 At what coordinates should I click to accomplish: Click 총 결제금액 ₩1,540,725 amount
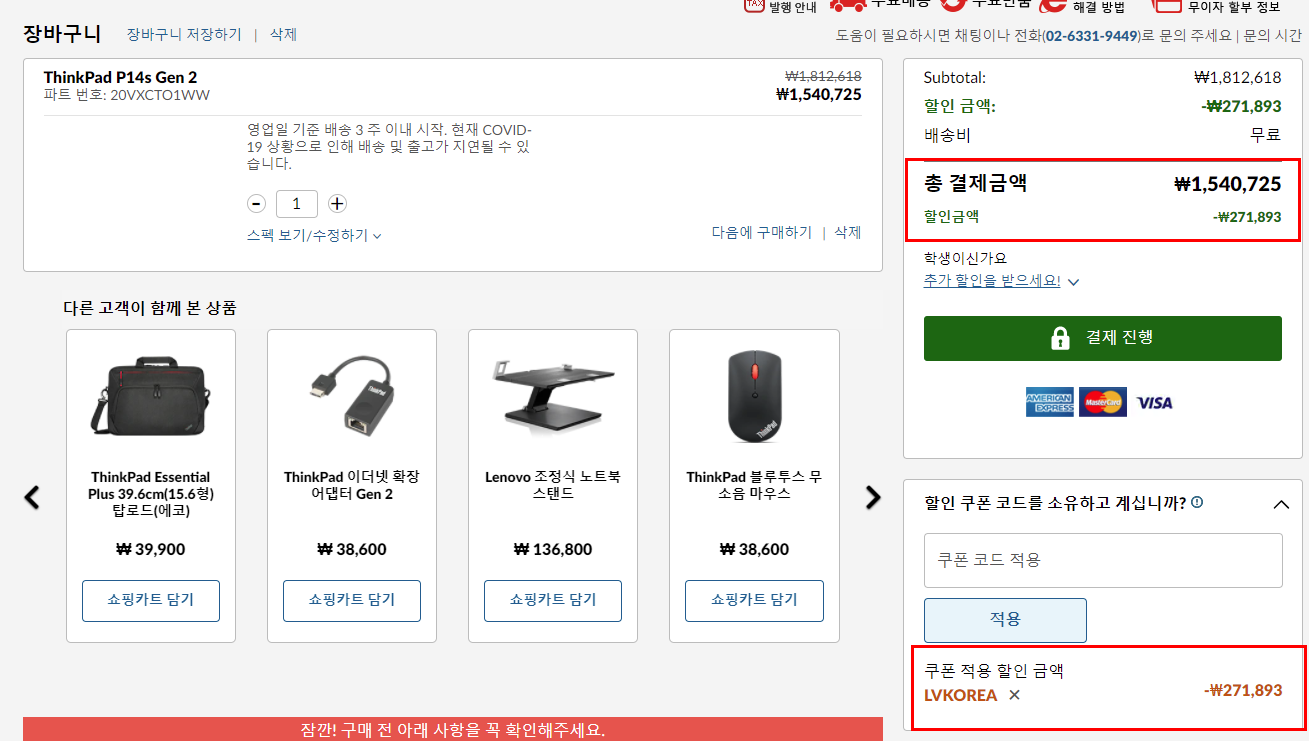tap(1227, 184)
